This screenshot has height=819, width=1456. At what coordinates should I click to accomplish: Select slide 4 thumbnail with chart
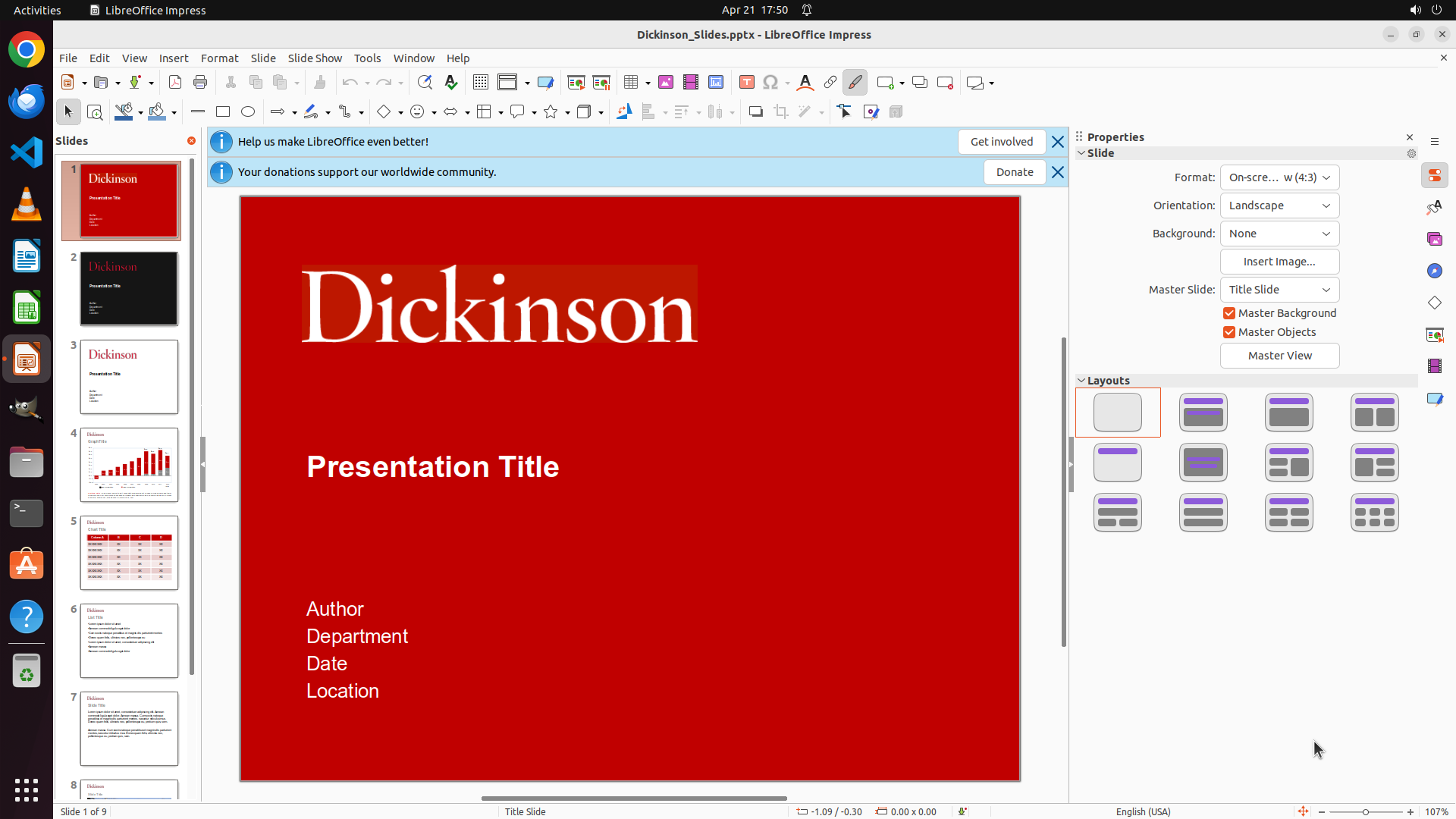[130, 465]
